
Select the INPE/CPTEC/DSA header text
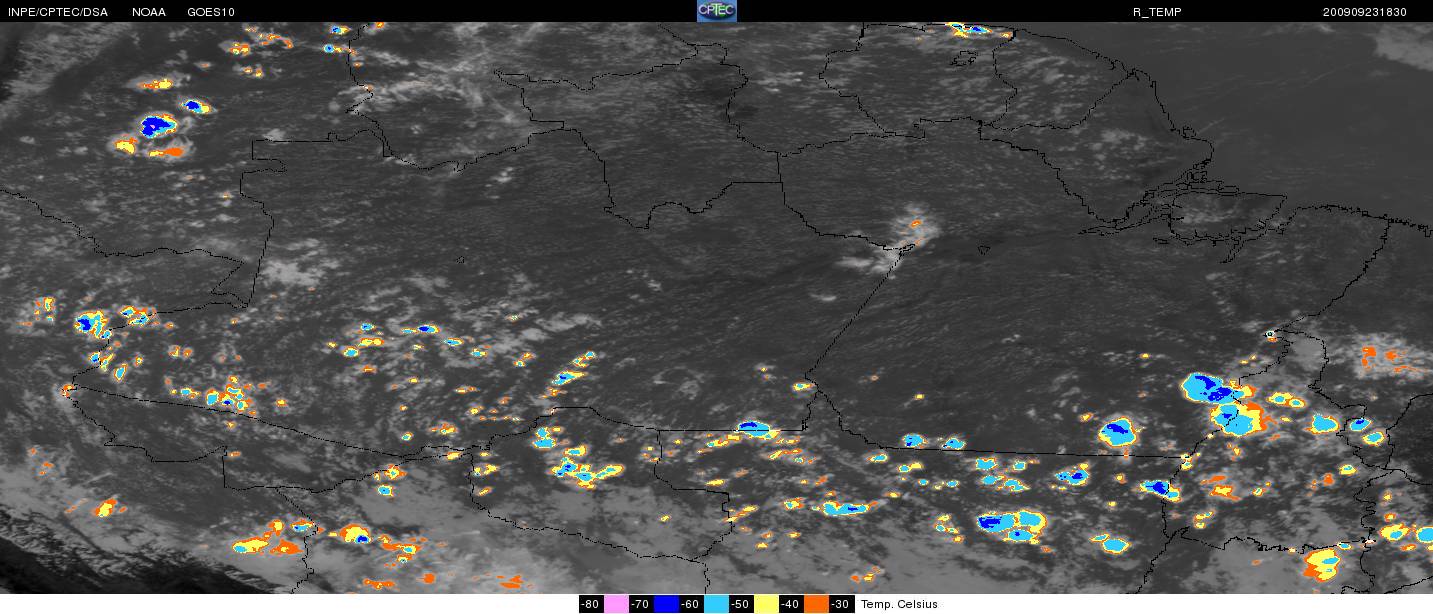pos(57,12)
